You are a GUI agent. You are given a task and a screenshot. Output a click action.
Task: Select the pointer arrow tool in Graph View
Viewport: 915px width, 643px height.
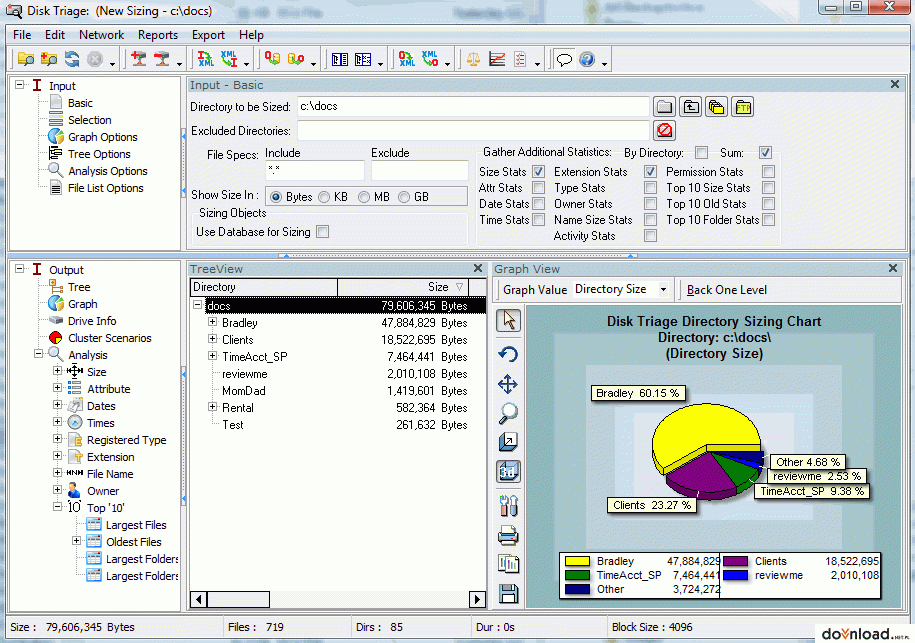pos(508,320)
